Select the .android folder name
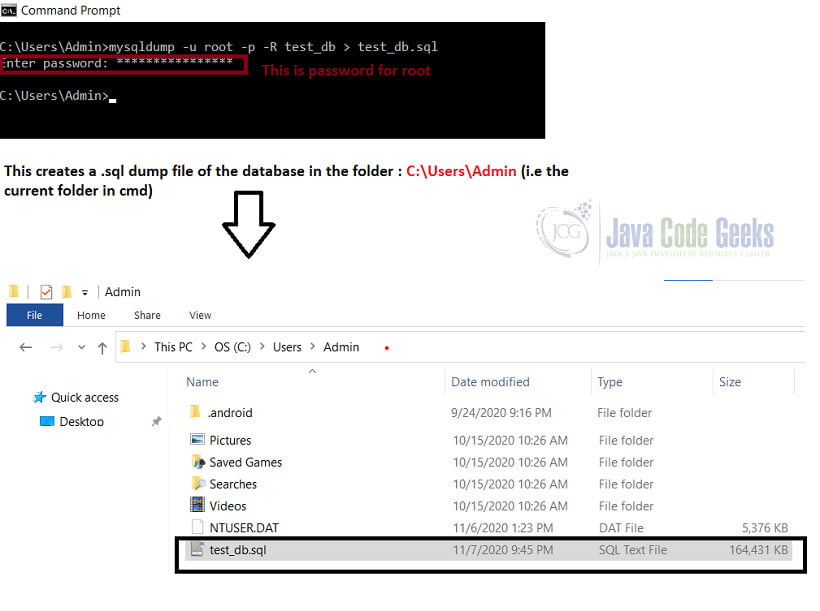This screenshot has height=611, width=820. coord(230,413)
